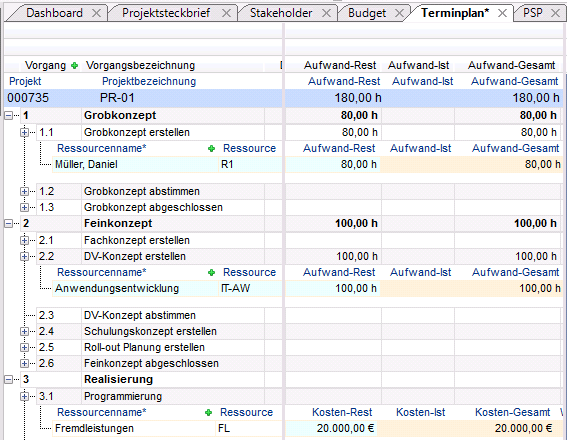Collapse task group 3 Realisierung
Viewport: 567px width, 440px height.
coord(8,380)
